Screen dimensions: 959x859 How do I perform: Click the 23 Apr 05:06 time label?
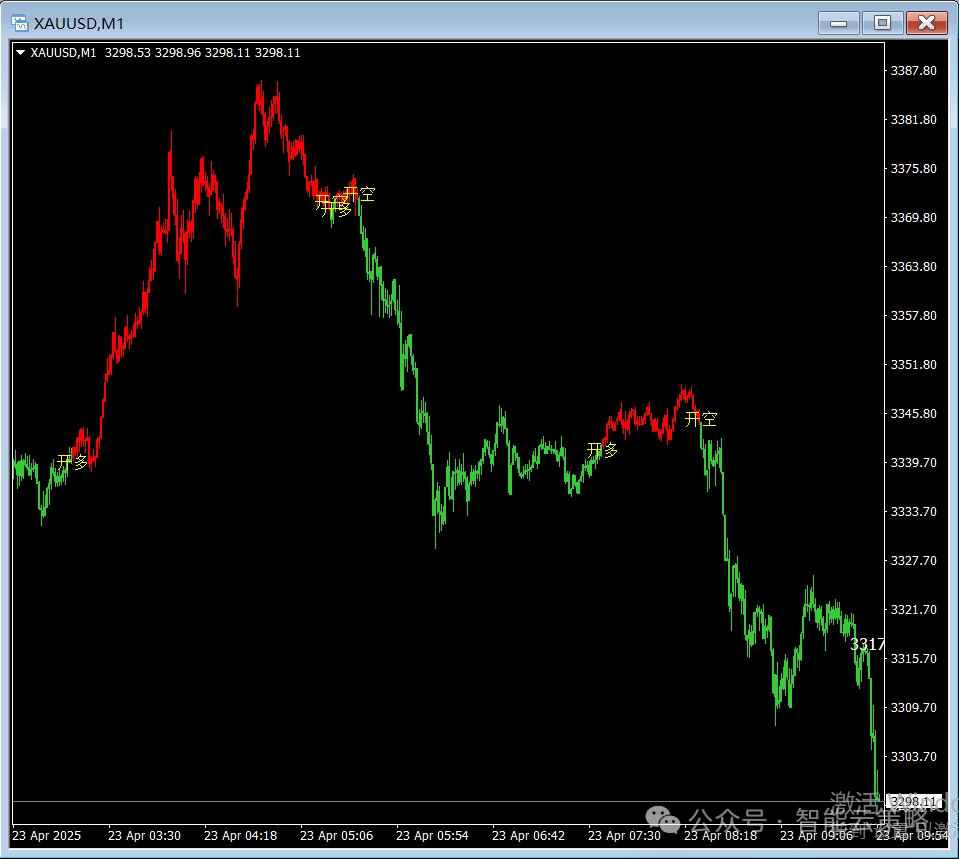pos(336,836)
